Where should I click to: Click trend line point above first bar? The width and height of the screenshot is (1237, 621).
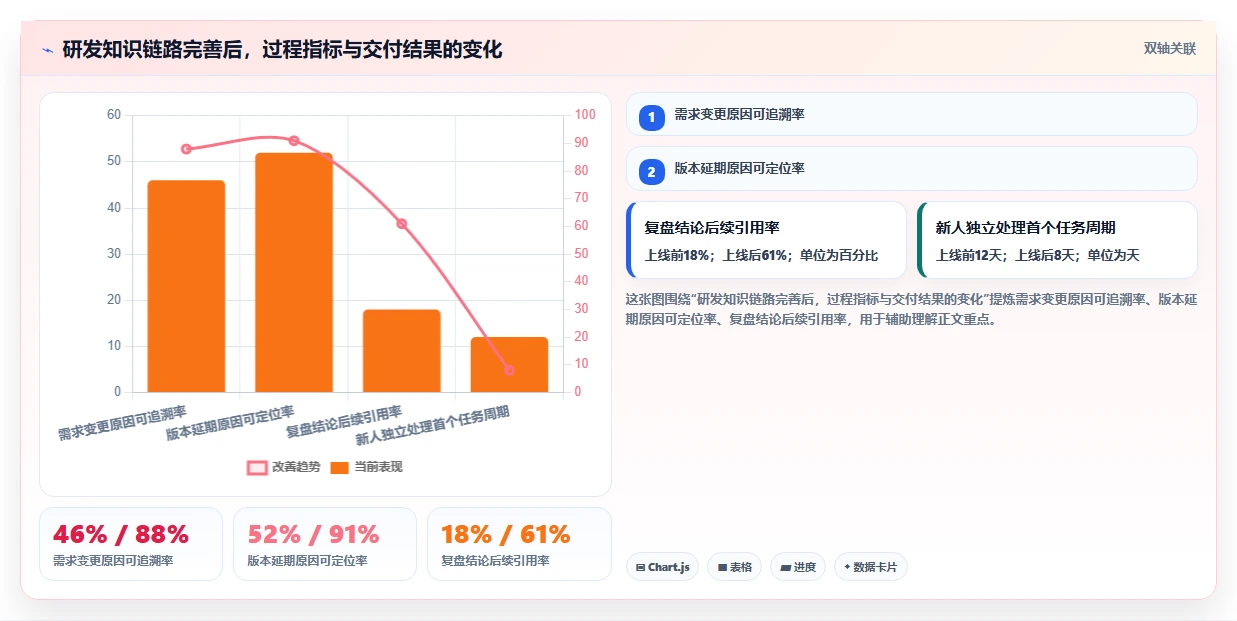pos(186,149)
